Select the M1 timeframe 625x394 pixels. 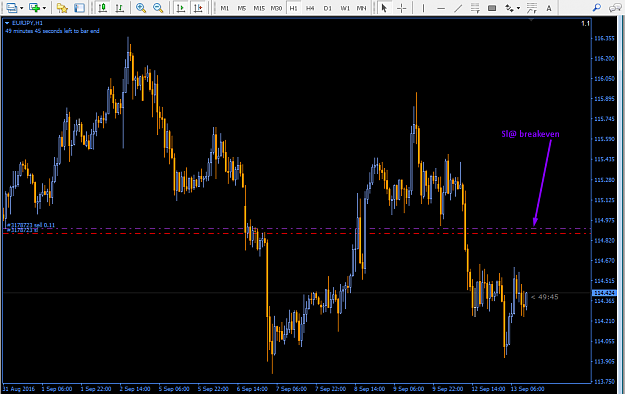coord(224,8)
